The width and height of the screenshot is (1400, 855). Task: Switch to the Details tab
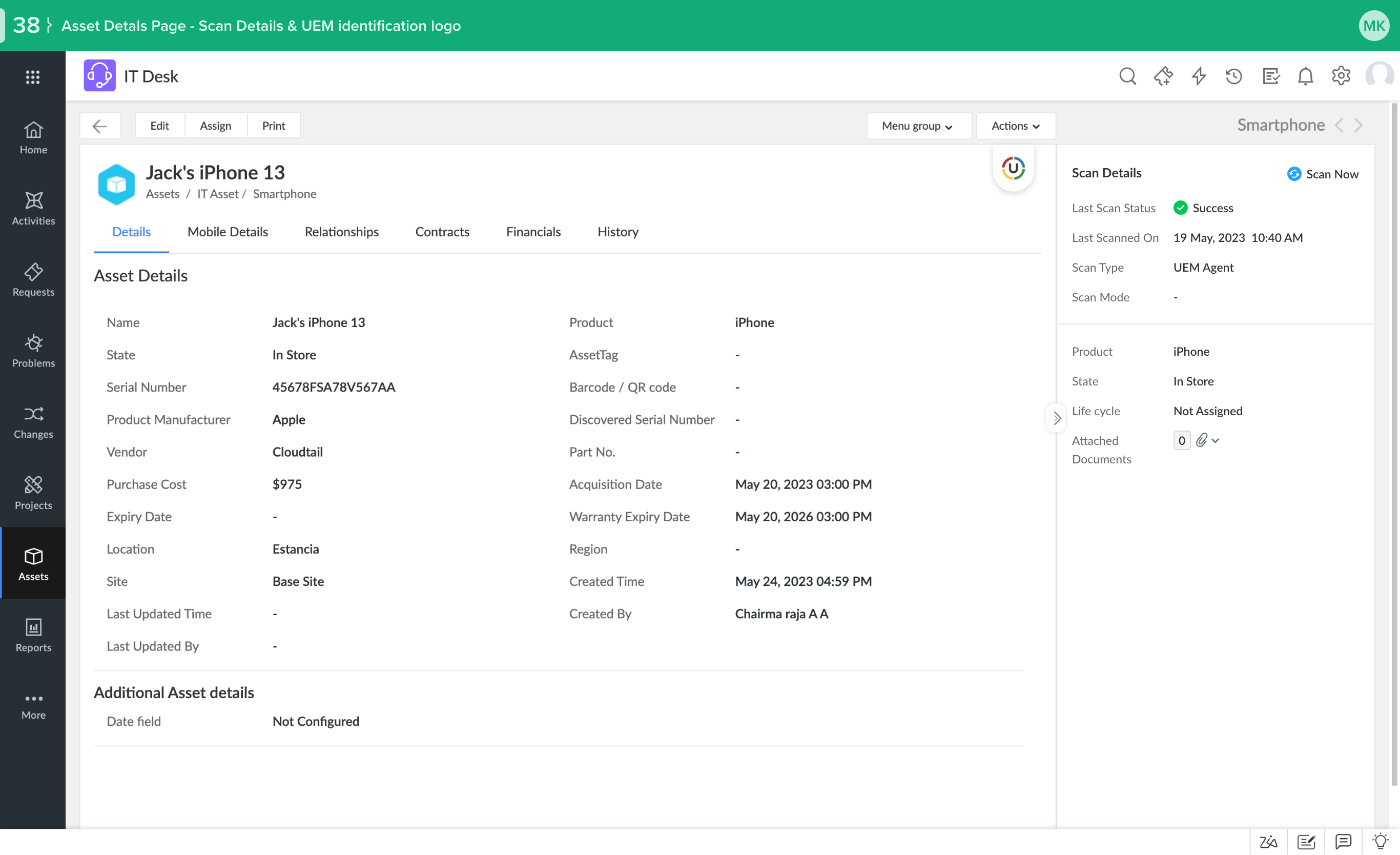pos(131,232)
